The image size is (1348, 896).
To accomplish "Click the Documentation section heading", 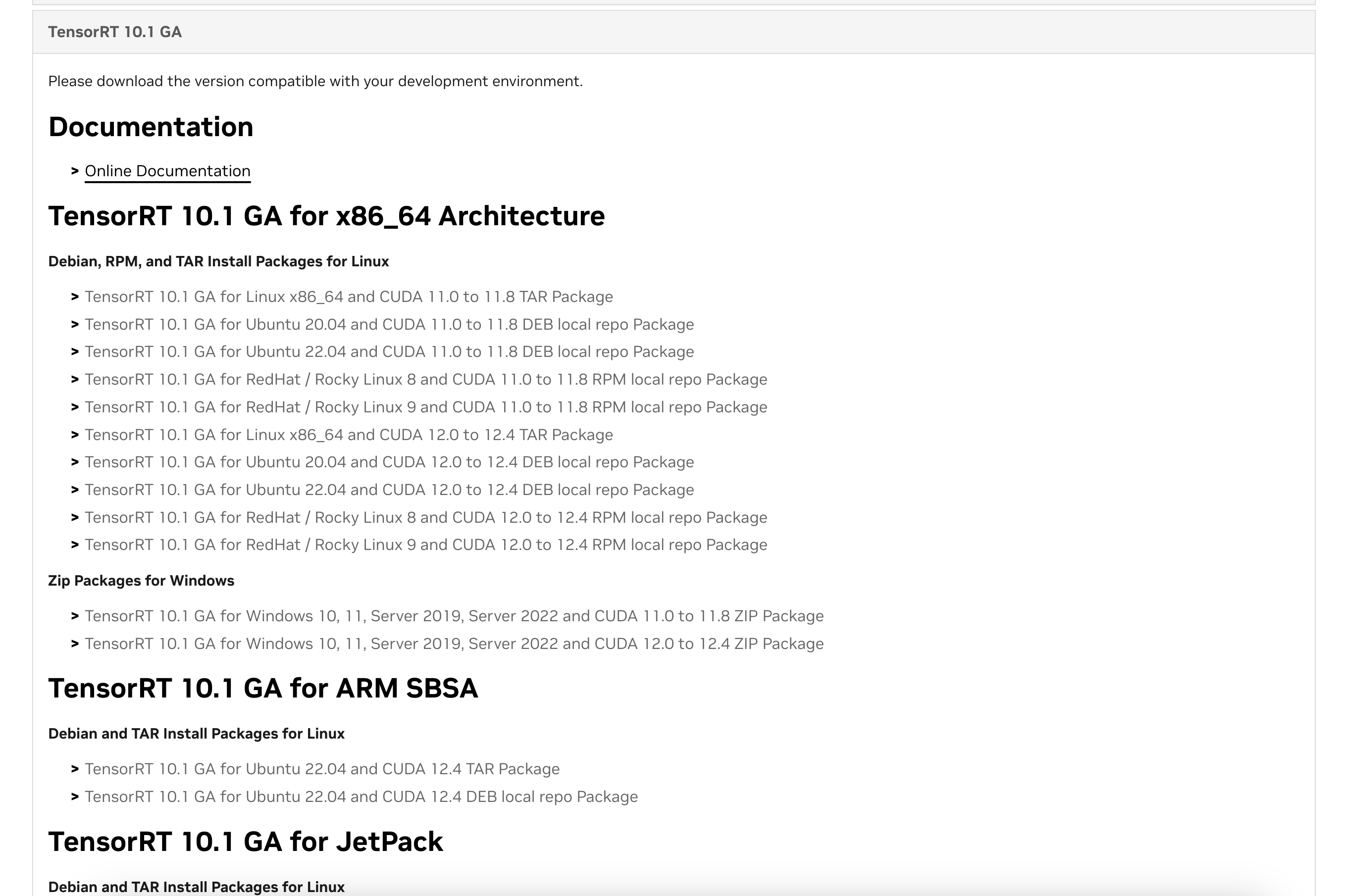I will [x=151, y=127].
